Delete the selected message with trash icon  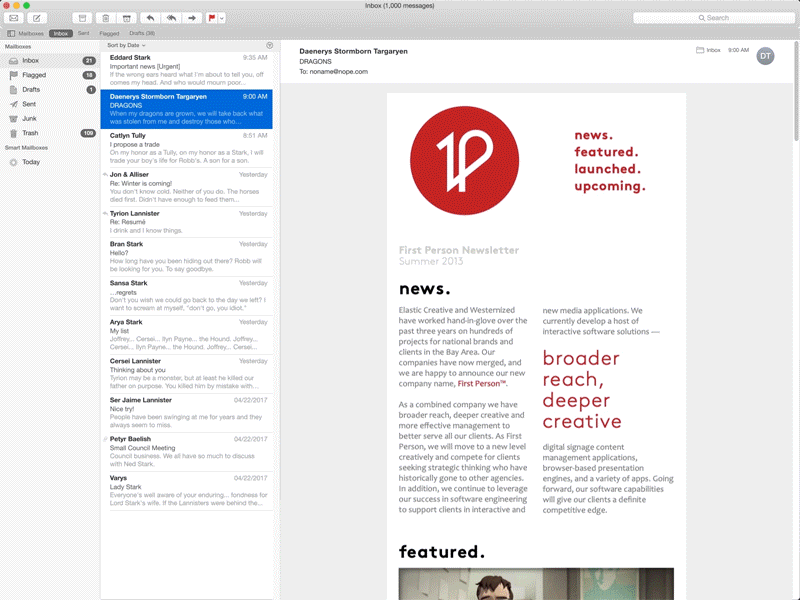pyautogui.click(x=105, y=18)
